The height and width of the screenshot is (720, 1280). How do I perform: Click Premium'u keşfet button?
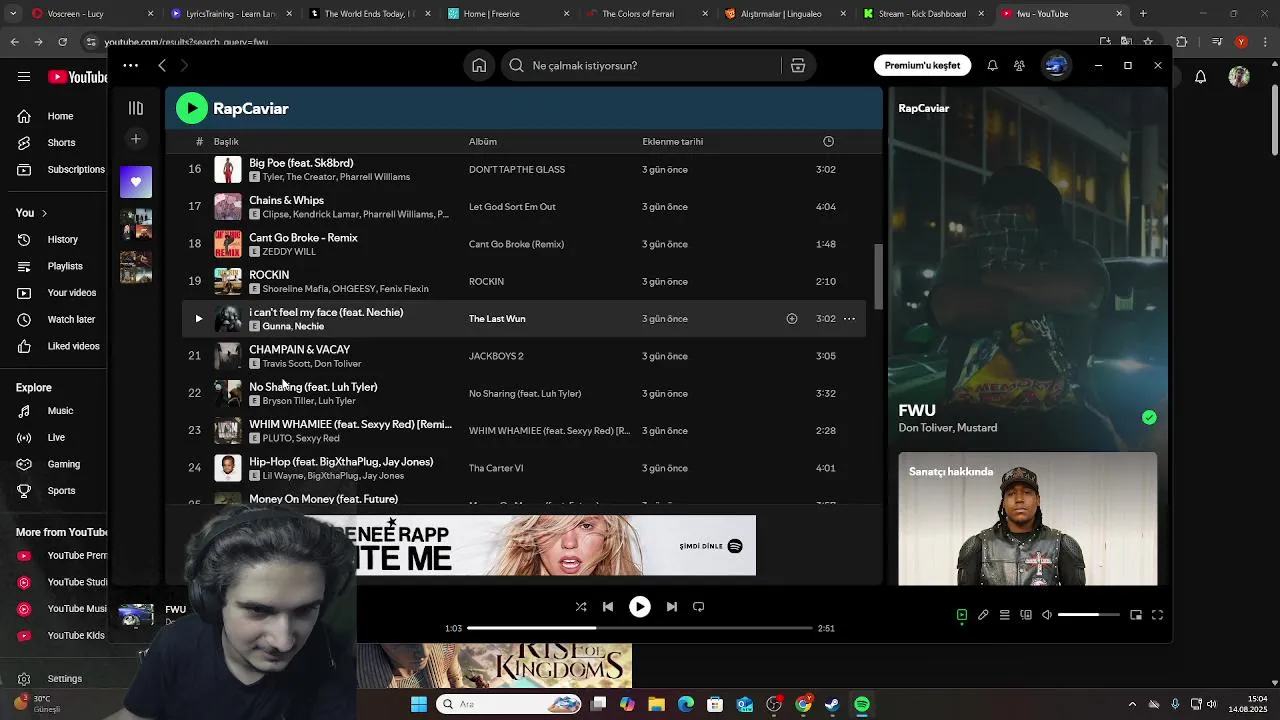tap(922, 65)
